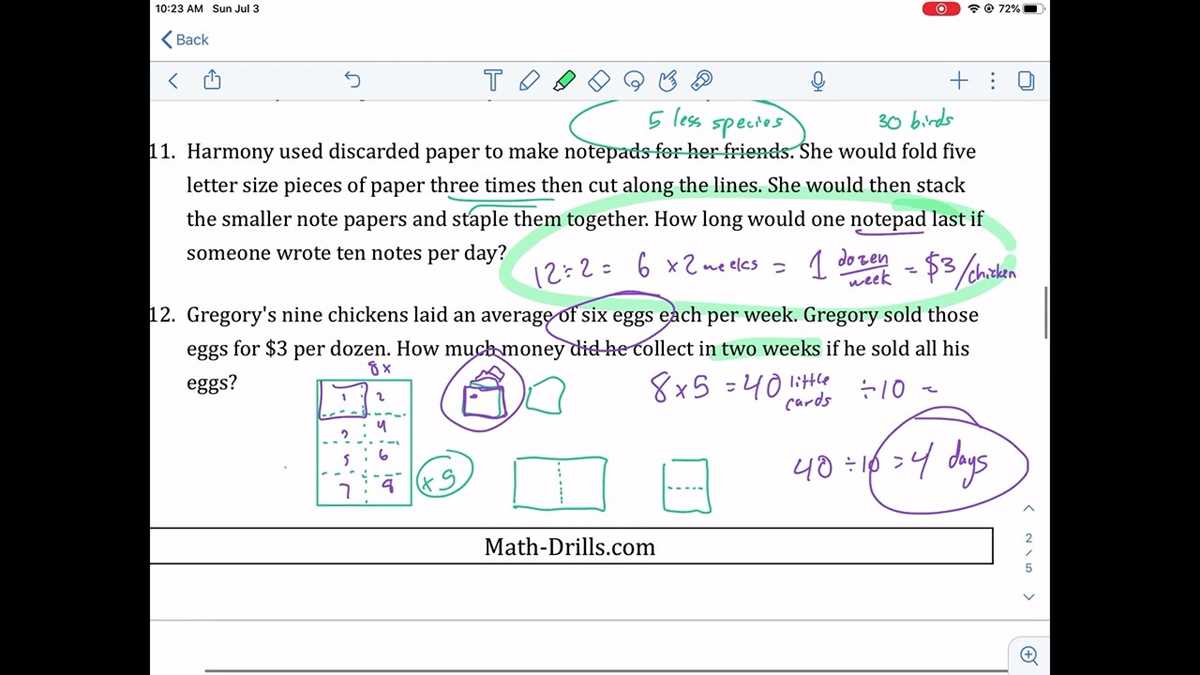This screenshot has width=1200, height=675.
Task: Tap the red screen recording indicator
Action: [941, 9]
